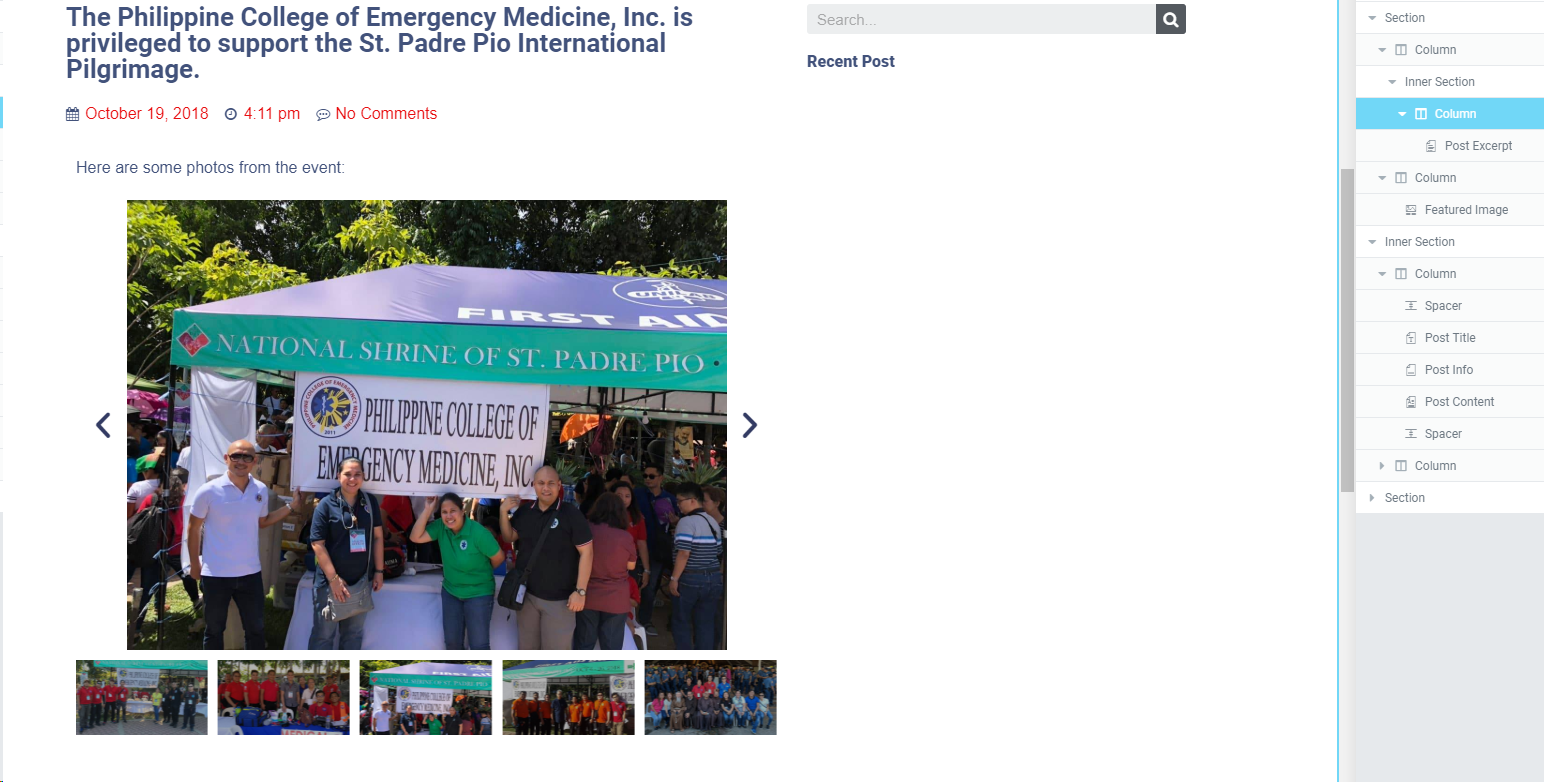Click the Recent Post heading

tap(851, 61)
